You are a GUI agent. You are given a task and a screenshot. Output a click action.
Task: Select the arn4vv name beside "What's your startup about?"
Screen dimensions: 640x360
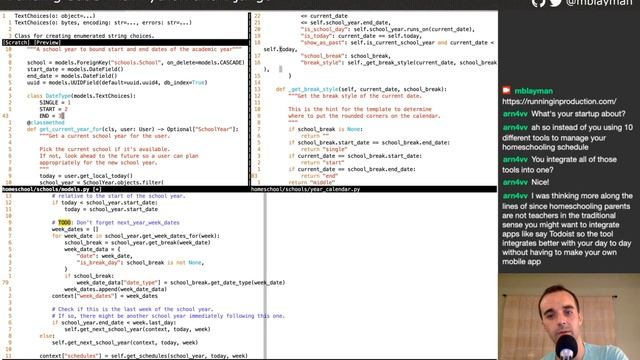tap(515, 114)
